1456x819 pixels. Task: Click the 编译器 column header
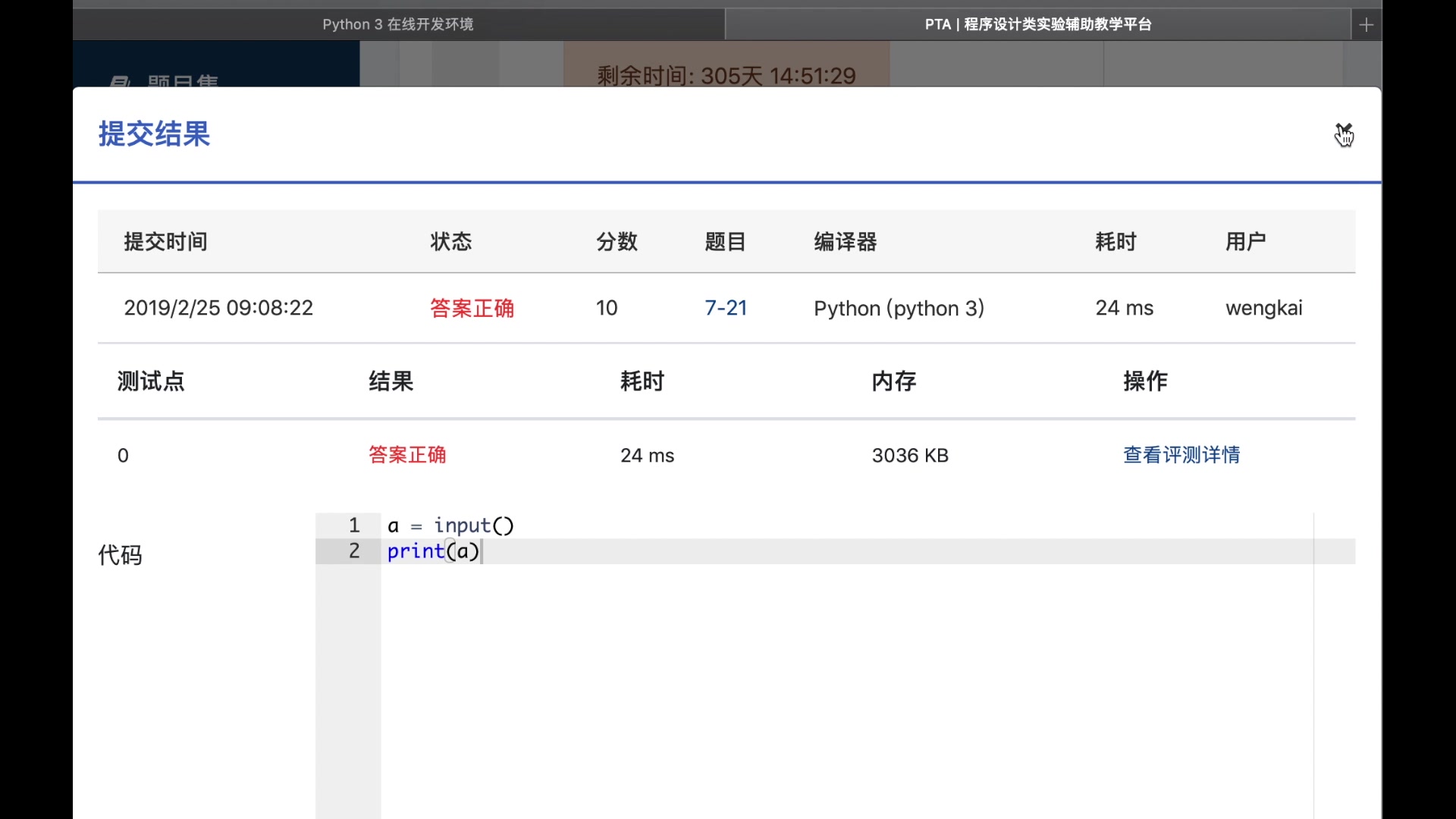coord(844,242)
